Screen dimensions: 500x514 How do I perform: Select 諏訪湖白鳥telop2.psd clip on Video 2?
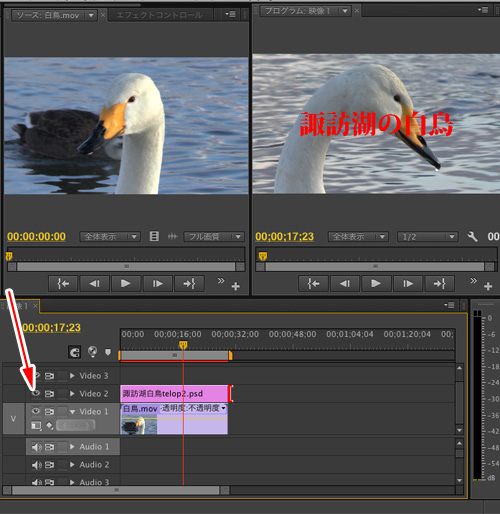tap(174, 394)
